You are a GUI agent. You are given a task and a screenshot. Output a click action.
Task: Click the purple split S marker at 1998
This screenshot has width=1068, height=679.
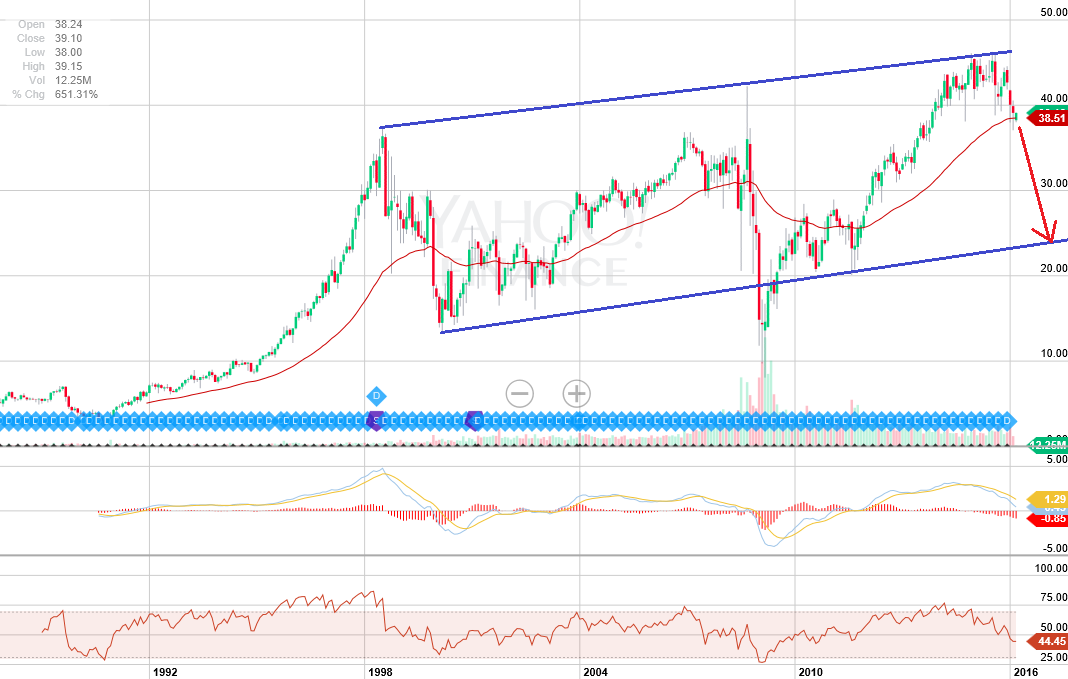click(375, 421)
